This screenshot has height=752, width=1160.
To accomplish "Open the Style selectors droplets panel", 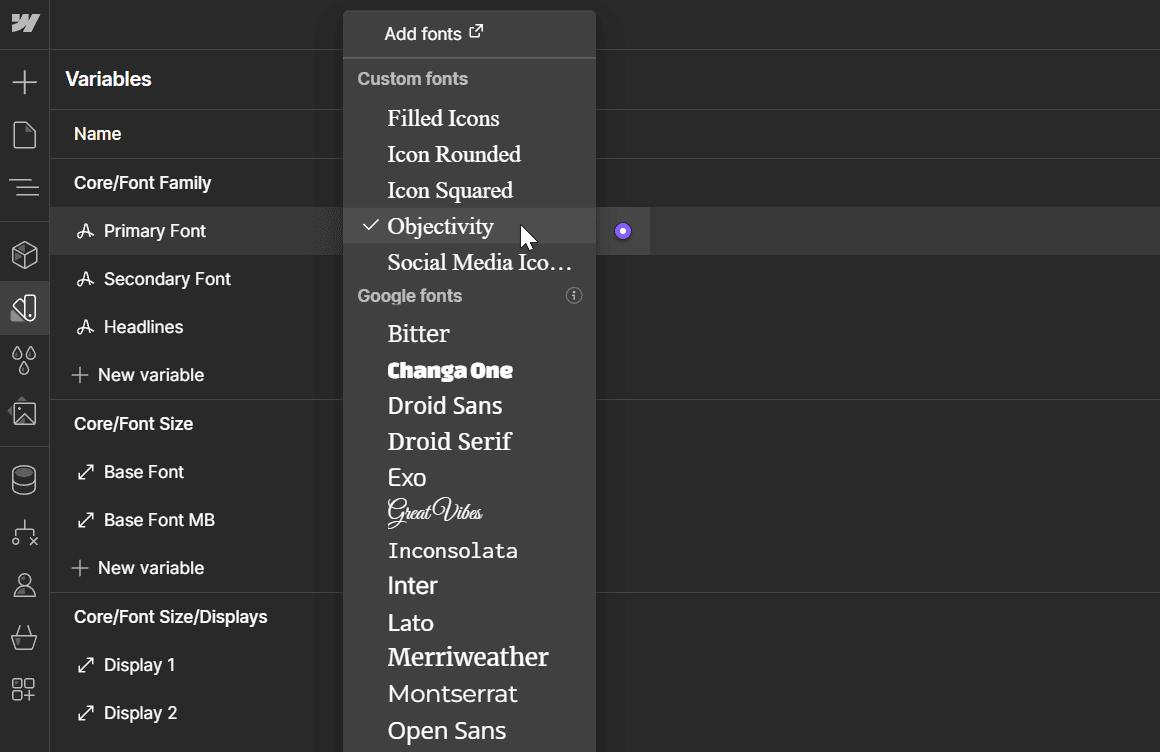I will coord(24,360).
